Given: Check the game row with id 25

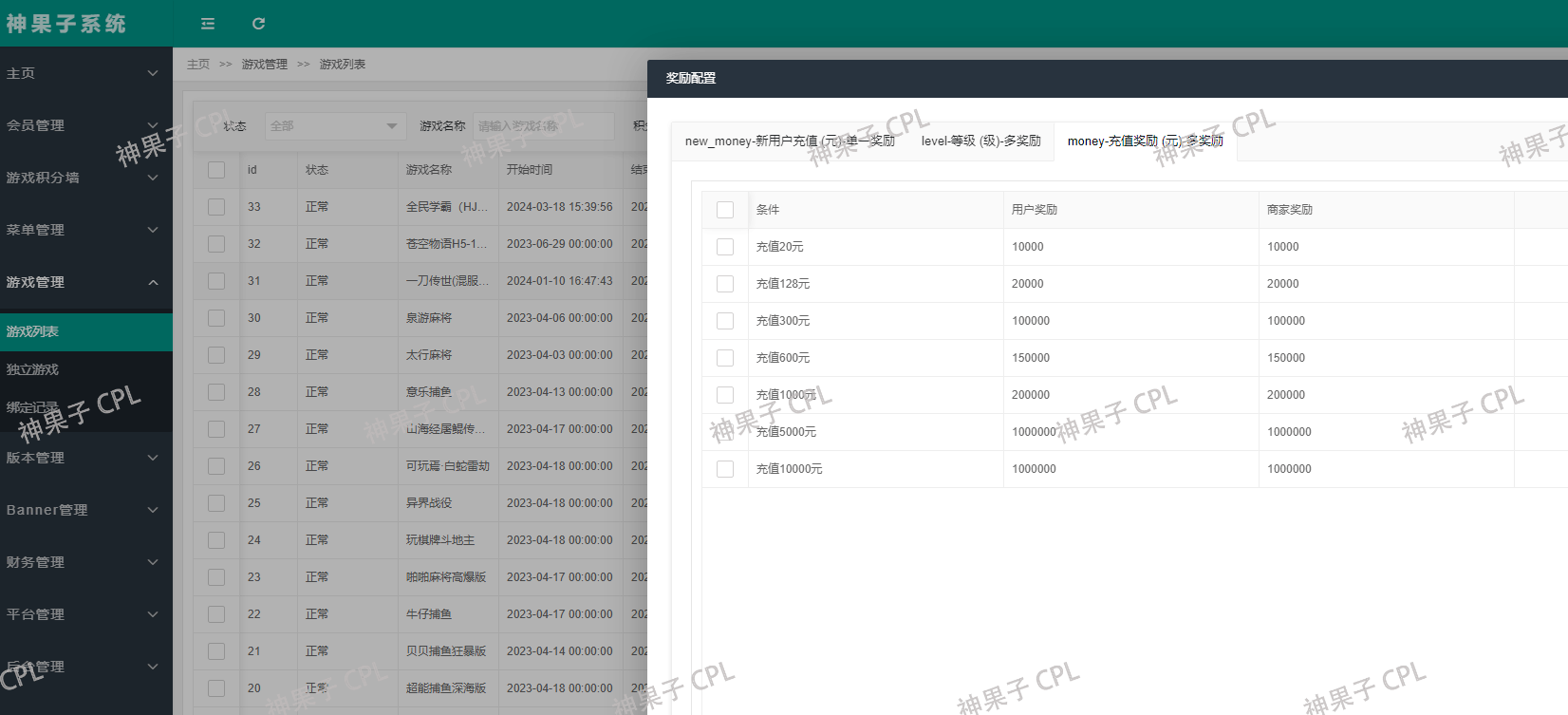Looking at the screenshot, I should pyautogui.click(x=216, y=503).
